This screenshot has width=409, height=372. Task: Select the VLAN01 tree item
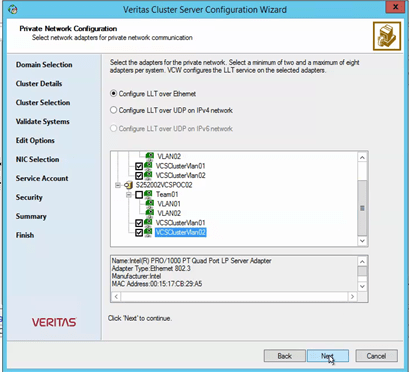(x=169, y=204)
